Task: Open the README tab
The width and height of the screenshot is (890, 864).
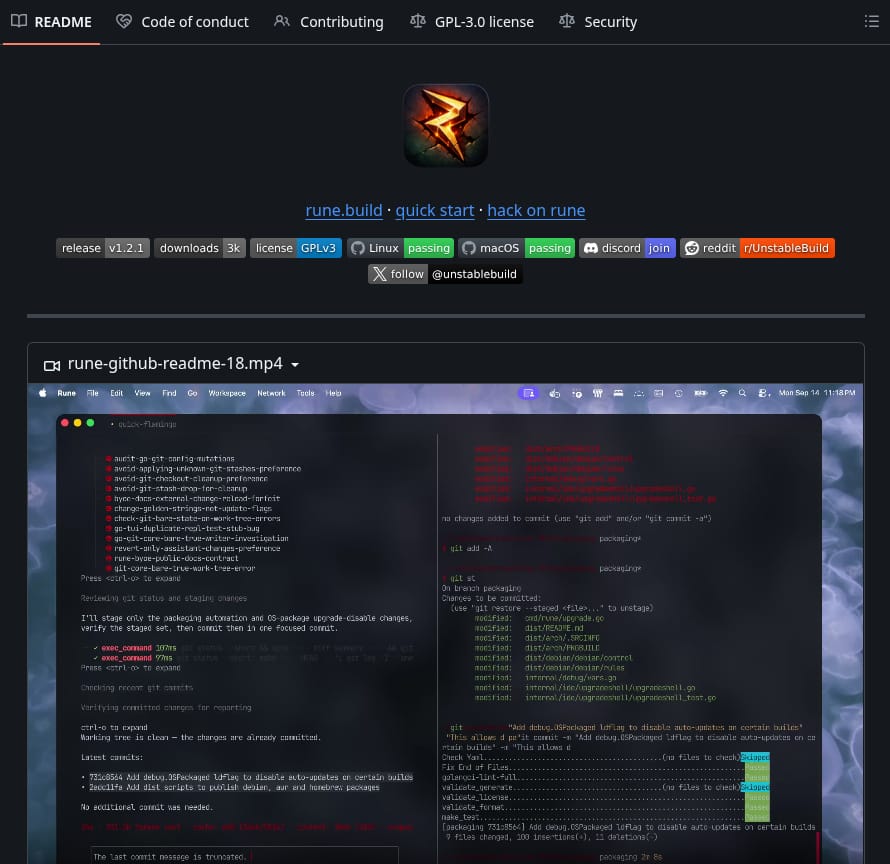Action: pos(51,22)
